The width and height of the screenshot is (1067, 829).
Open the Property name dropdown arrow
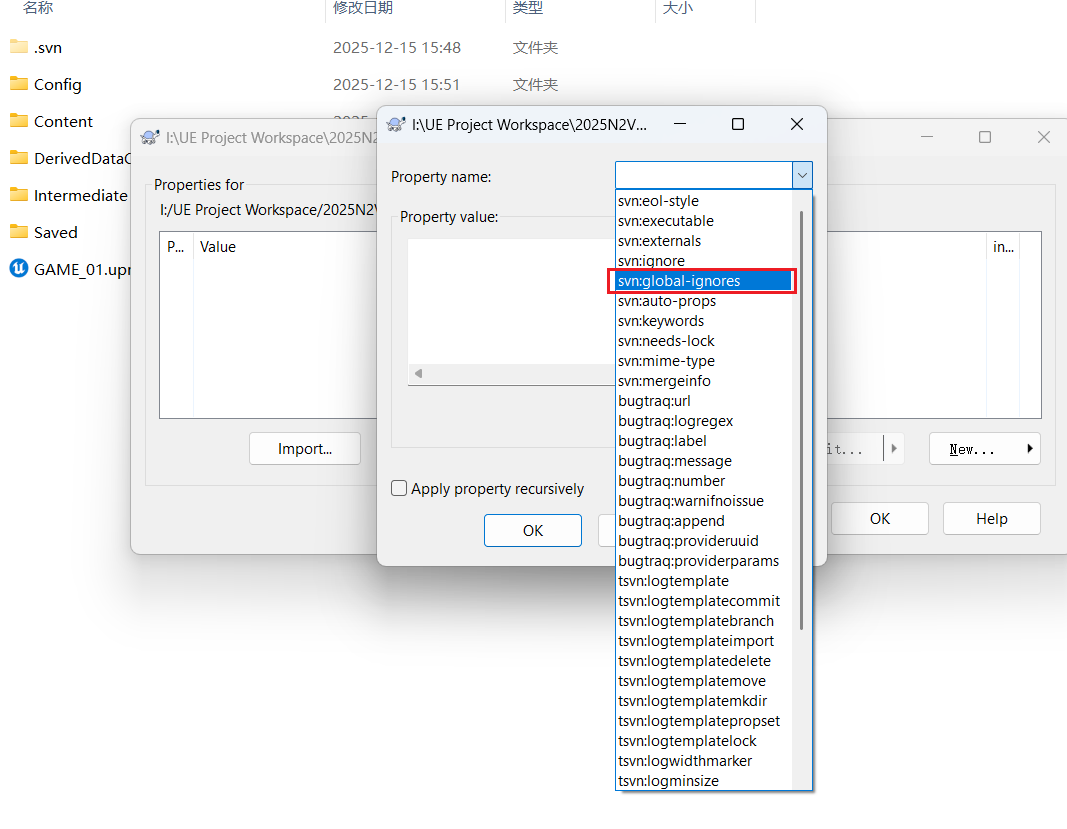(x=802, y=175)
